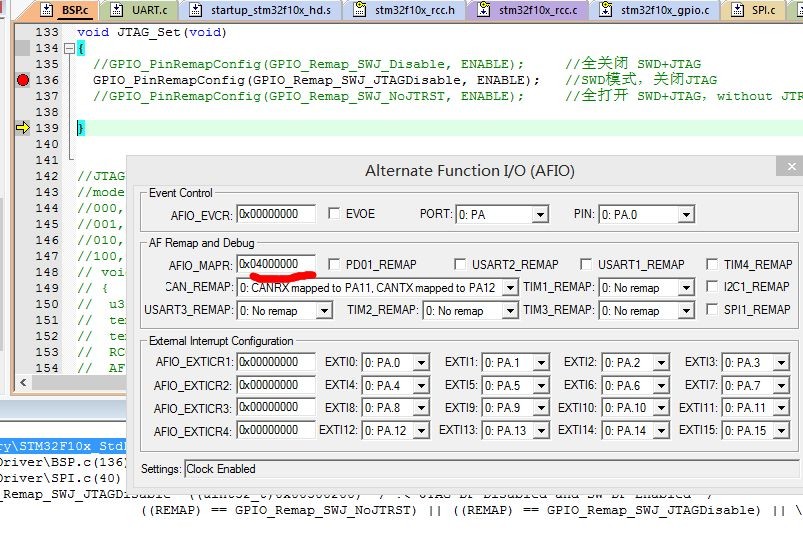The image size is (803, 535).
Task: Open the PIN dropdown showing 0: PA.0
Action: (x=646, y=215)
